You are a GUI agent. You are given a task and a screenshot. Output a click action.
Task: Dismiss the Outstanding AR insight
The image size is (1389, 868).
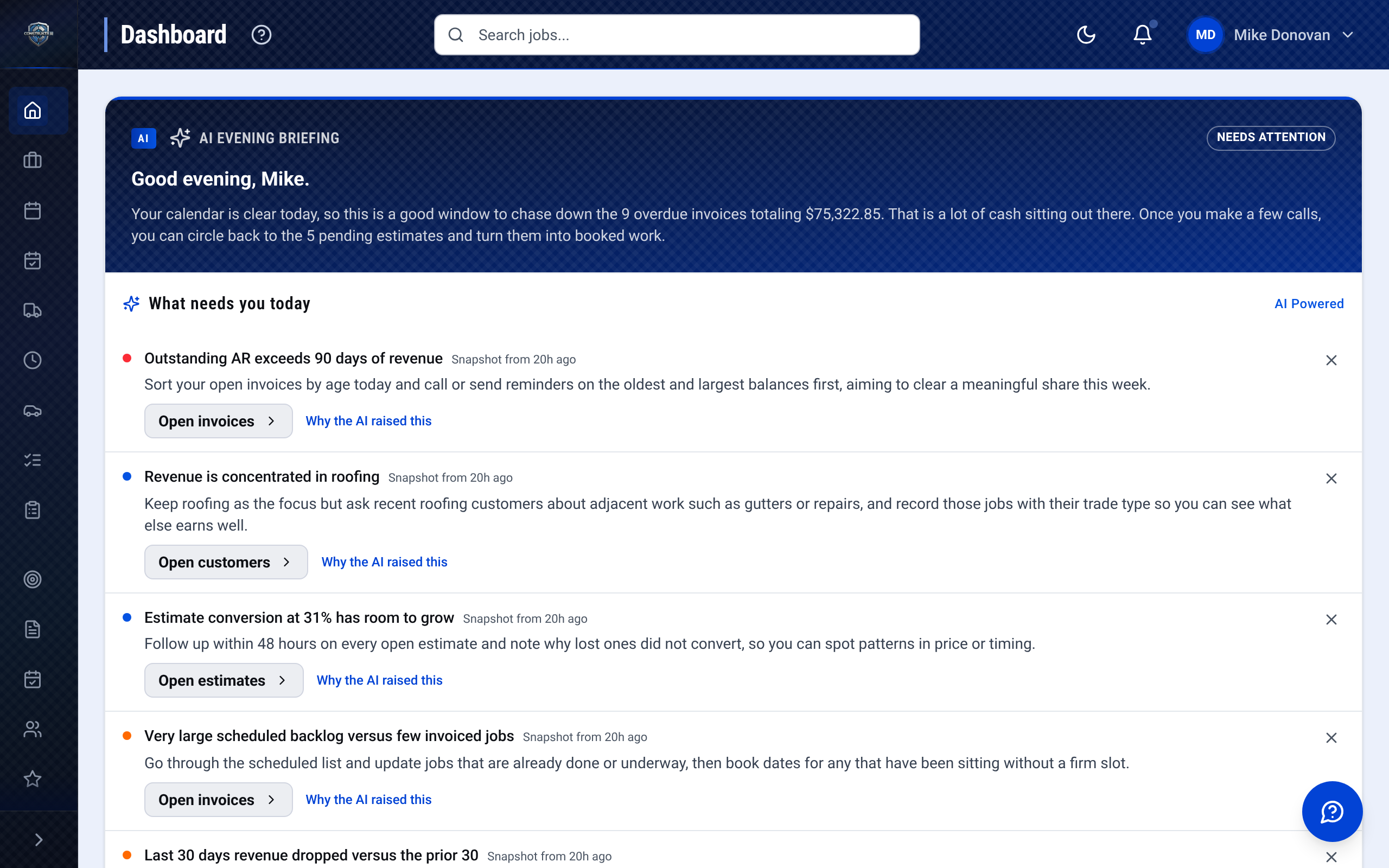pyautogui.click(x=1331, y=360)
